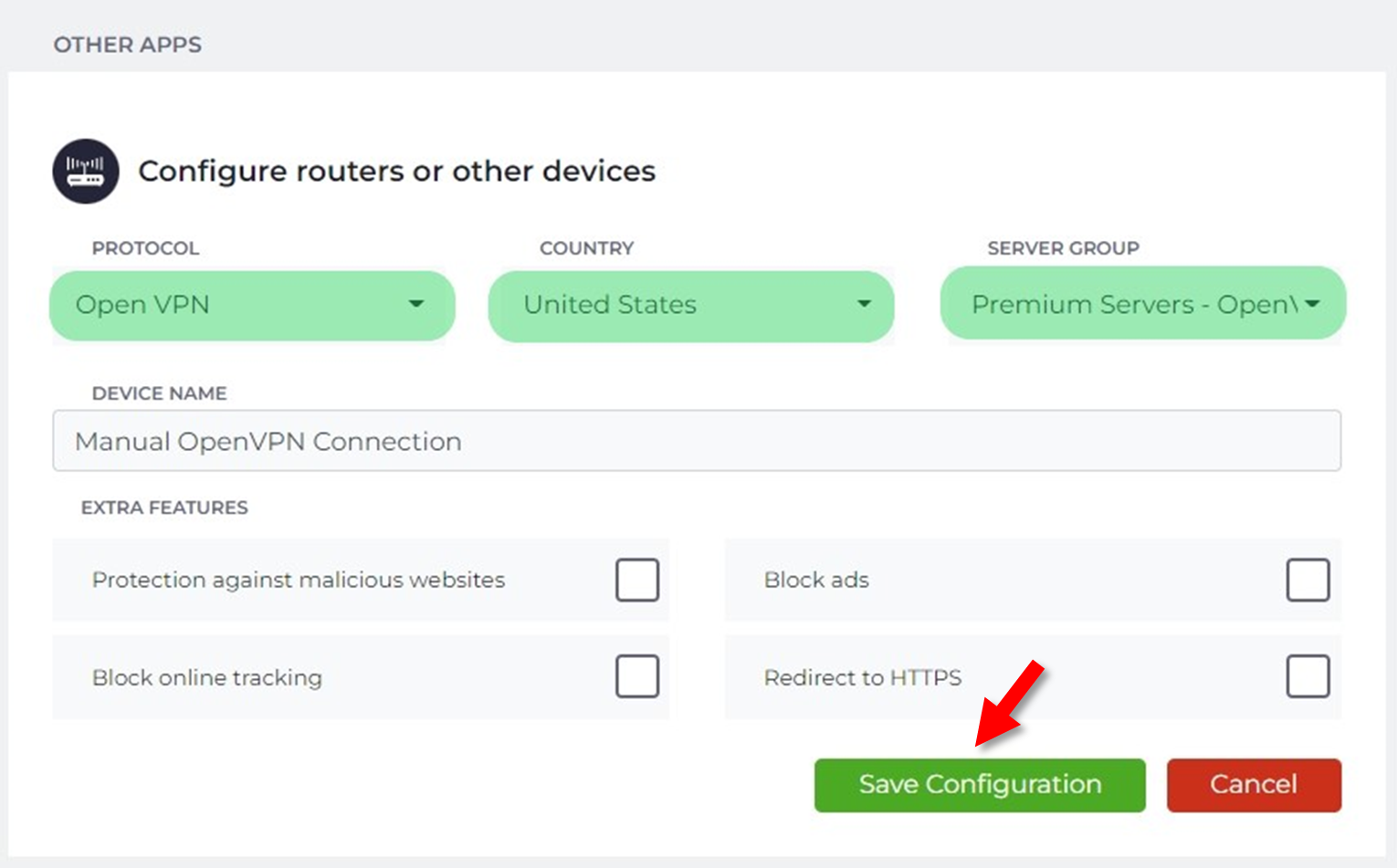Click the Redirect to HTTPS label text
The height and width of the screenshot is (868, 1397).
tap(862, 677)
